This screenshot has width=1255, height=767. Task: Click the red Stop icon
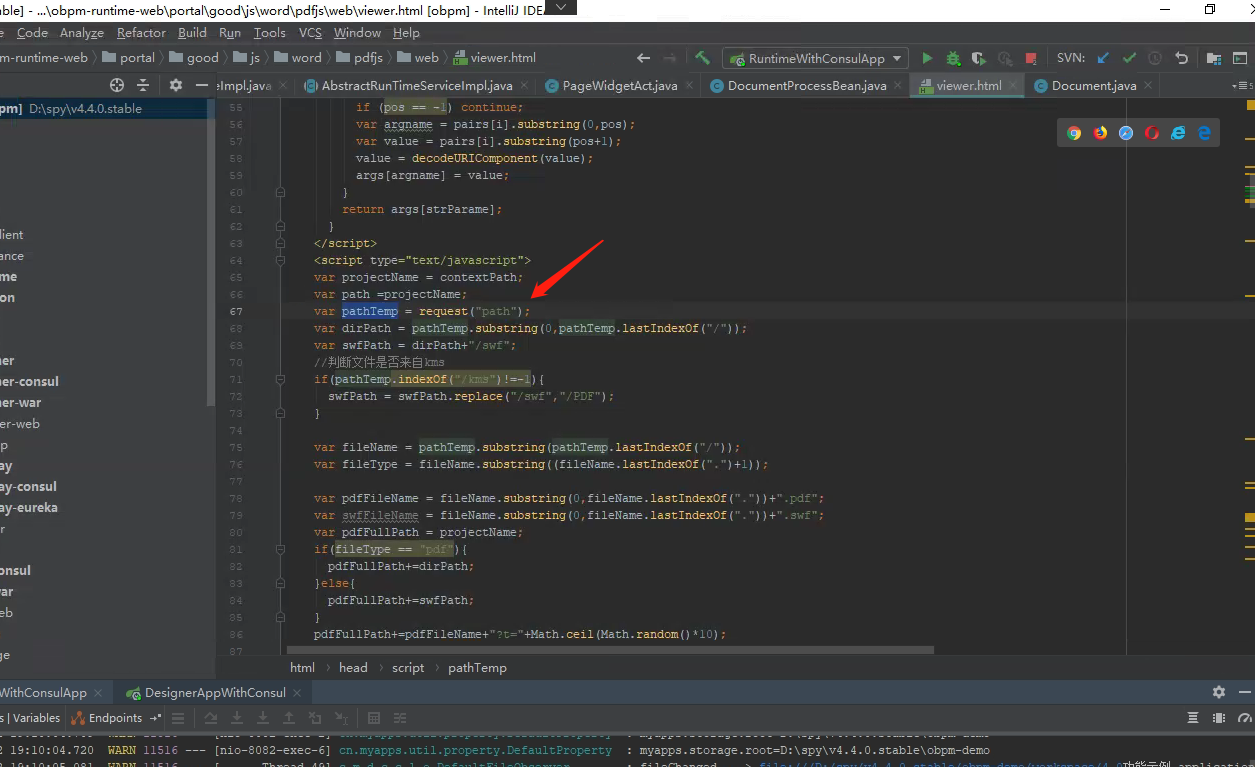(x=1031, y=58)
